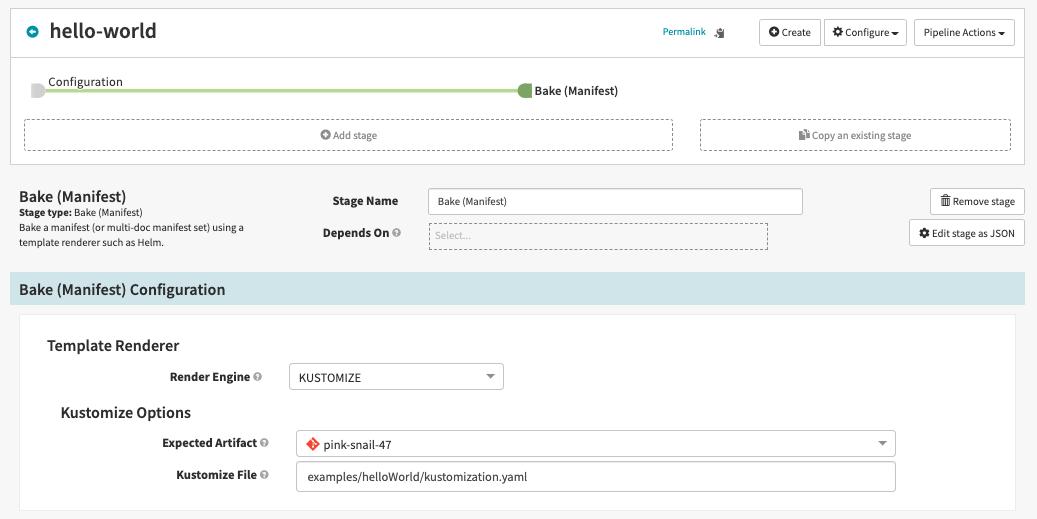This screenshot has width=1037, height=519.
Task: Click Edit stage as JSON
Action: [966, 233]
